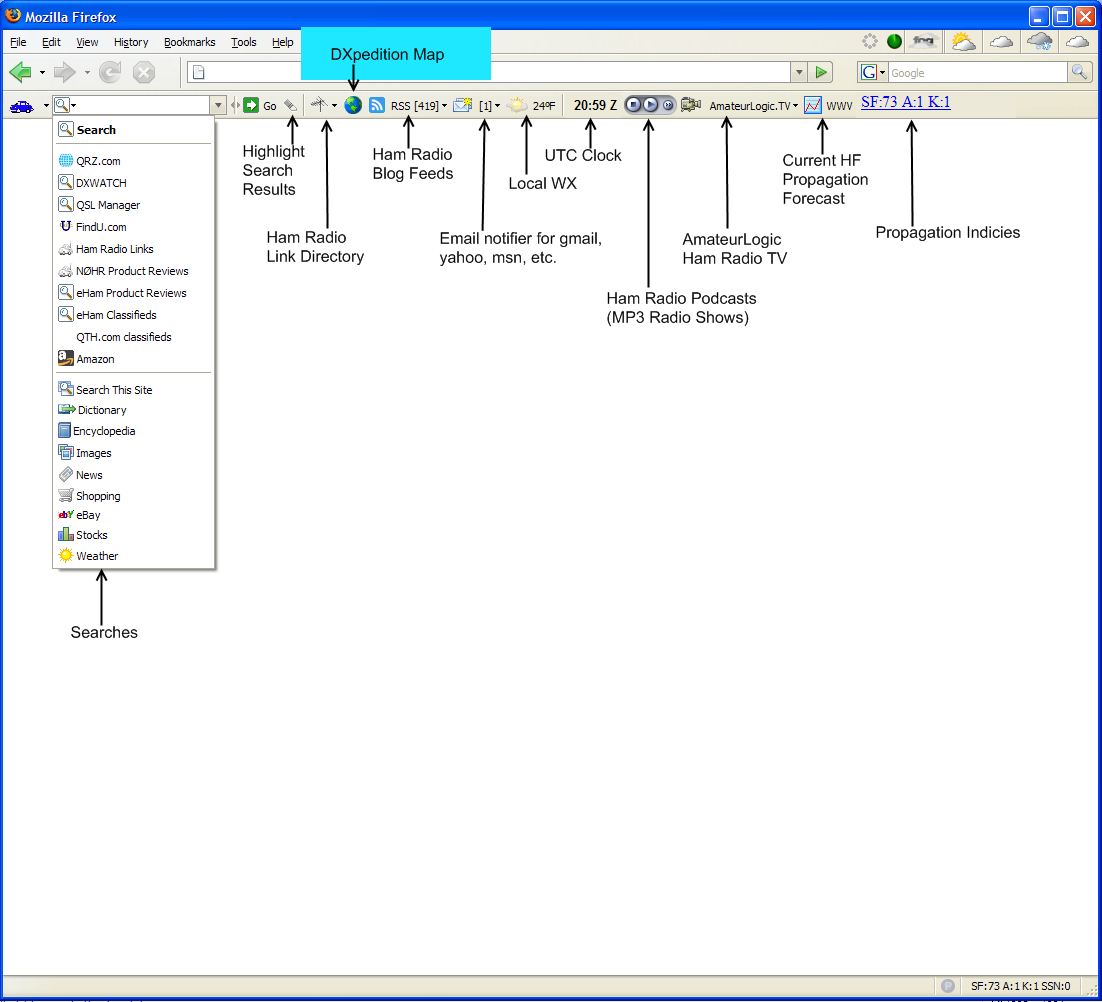Open the Help menu
Image resolution: width=1102 pixels, height=1002 pixels.
pyautogui.click(x=283, y=42)
